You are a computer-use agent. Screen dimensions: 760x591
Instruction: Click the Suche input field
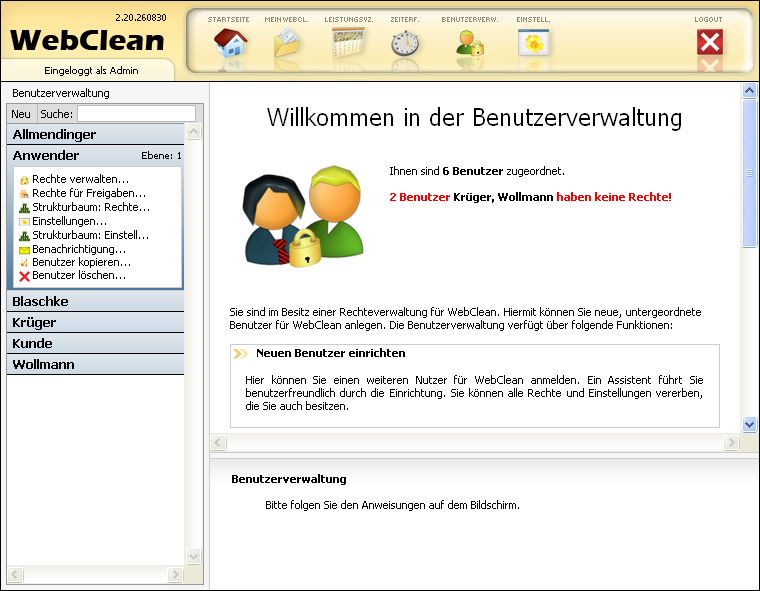pyautogui.click(x=136, y=114)
